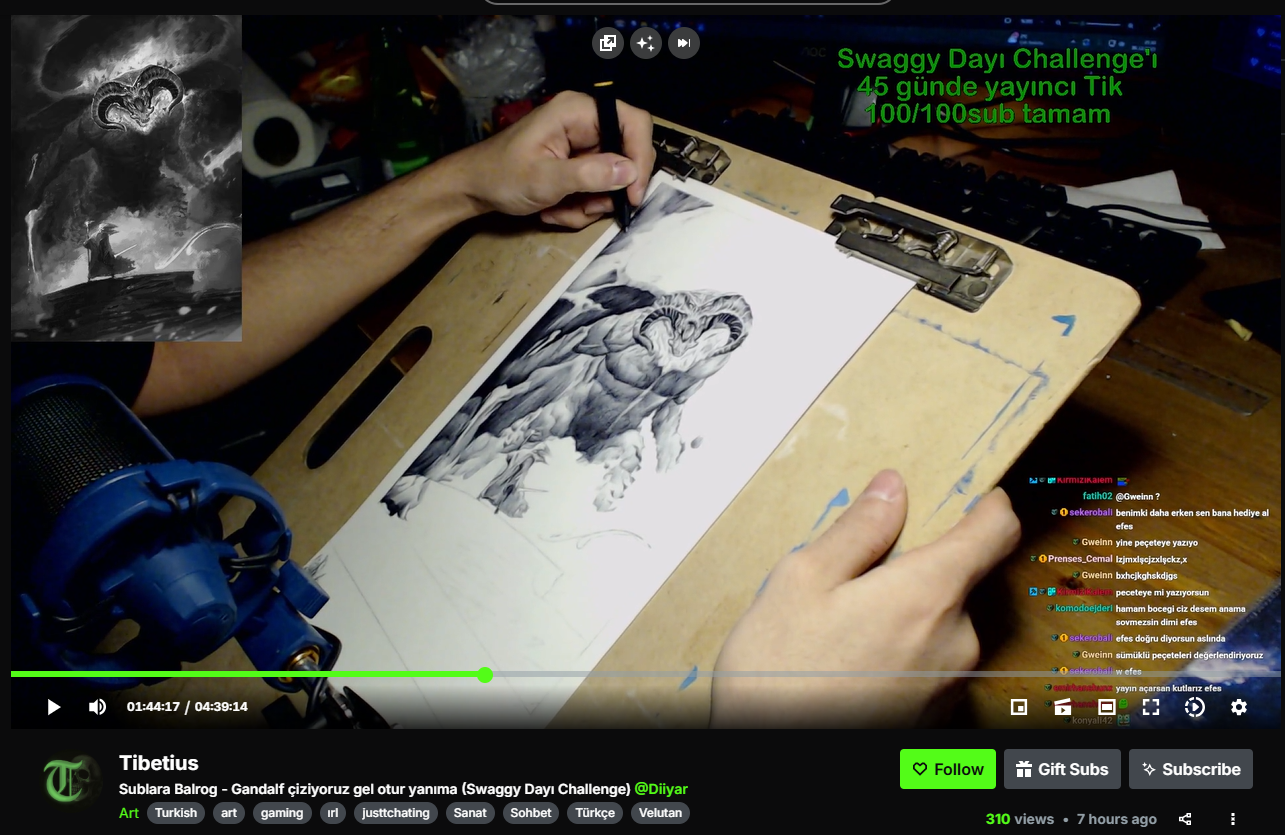The width and height of the screenshot is (1285, 835).
Task: Open video settings gear
Action: [1239, 707]
